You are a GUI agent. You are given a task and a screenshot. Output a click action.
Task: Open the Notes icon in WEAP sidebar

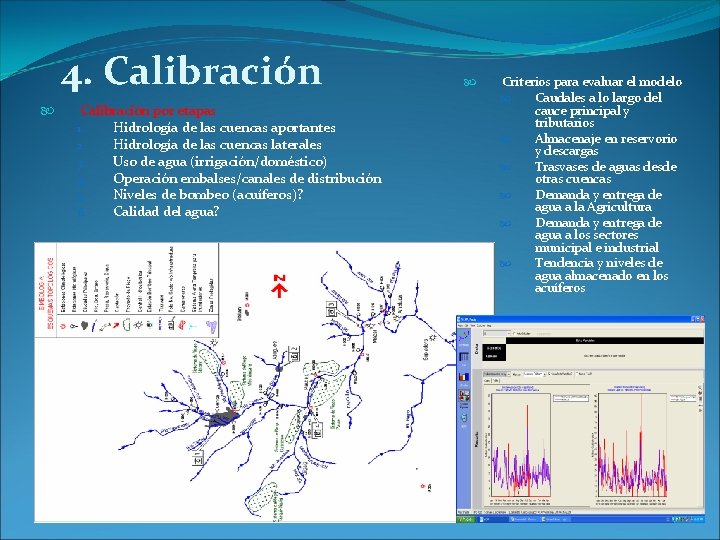pos(464,418)
